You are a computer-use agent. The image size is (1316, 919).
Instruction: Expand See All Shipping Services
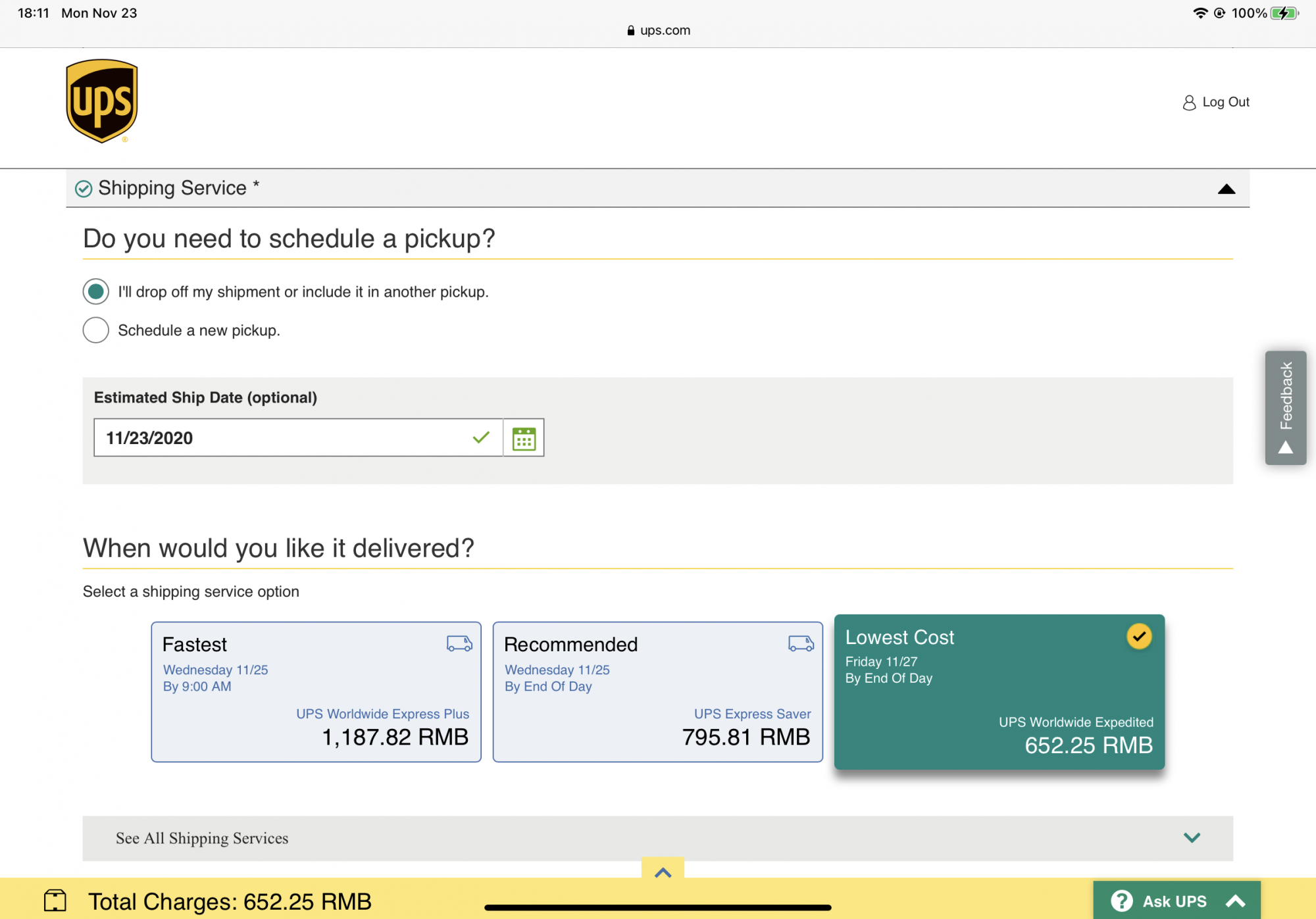(657, 838)
